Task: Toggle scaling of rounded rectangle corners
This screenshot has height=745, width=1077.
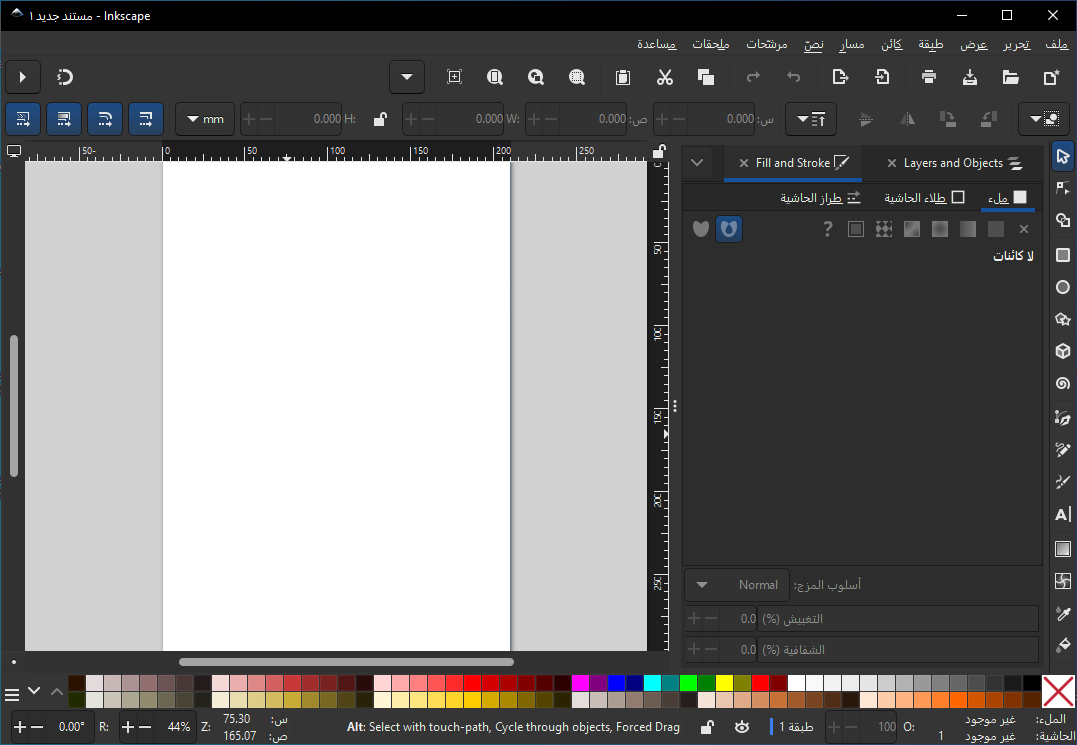Action: point(105,119)
